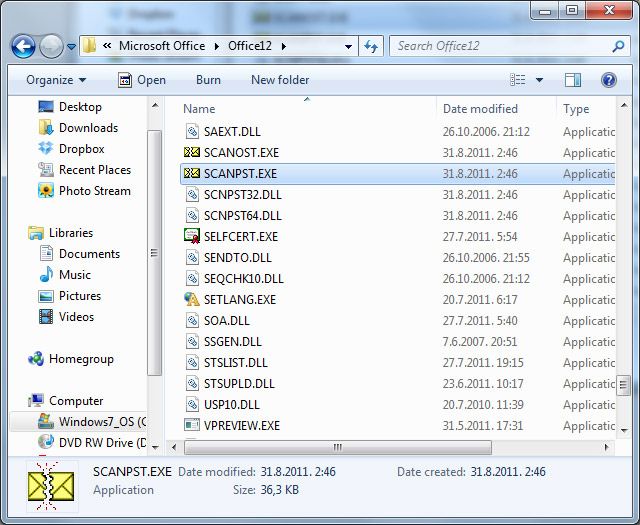Toggle the preview pane
The height and width of the screenshot is (525, 640).
[x=573, y=80]
